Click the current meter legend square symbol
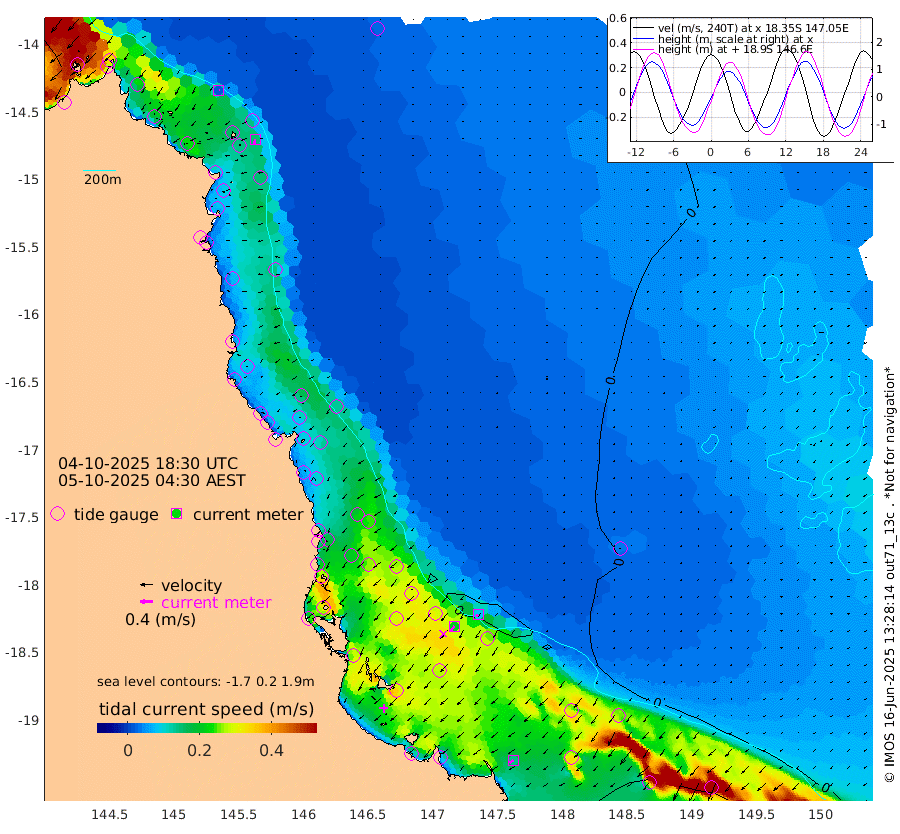This screenshot has height=834, width=900. pyautogui.click(x=177, y=514)
